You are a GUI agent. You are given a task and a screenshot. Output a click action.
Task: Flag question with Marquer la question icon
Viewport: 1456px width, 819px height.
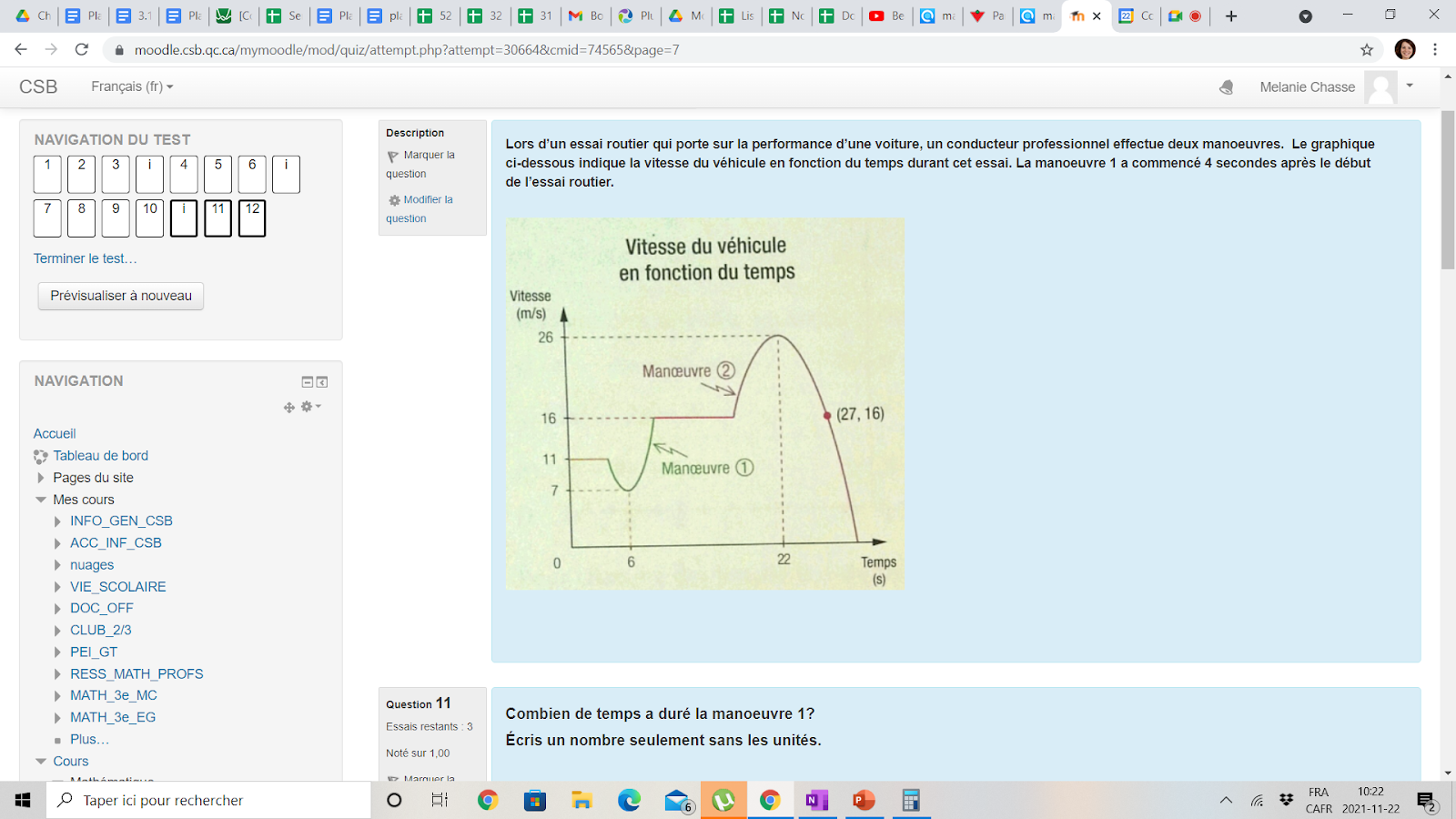click(393, 157)
